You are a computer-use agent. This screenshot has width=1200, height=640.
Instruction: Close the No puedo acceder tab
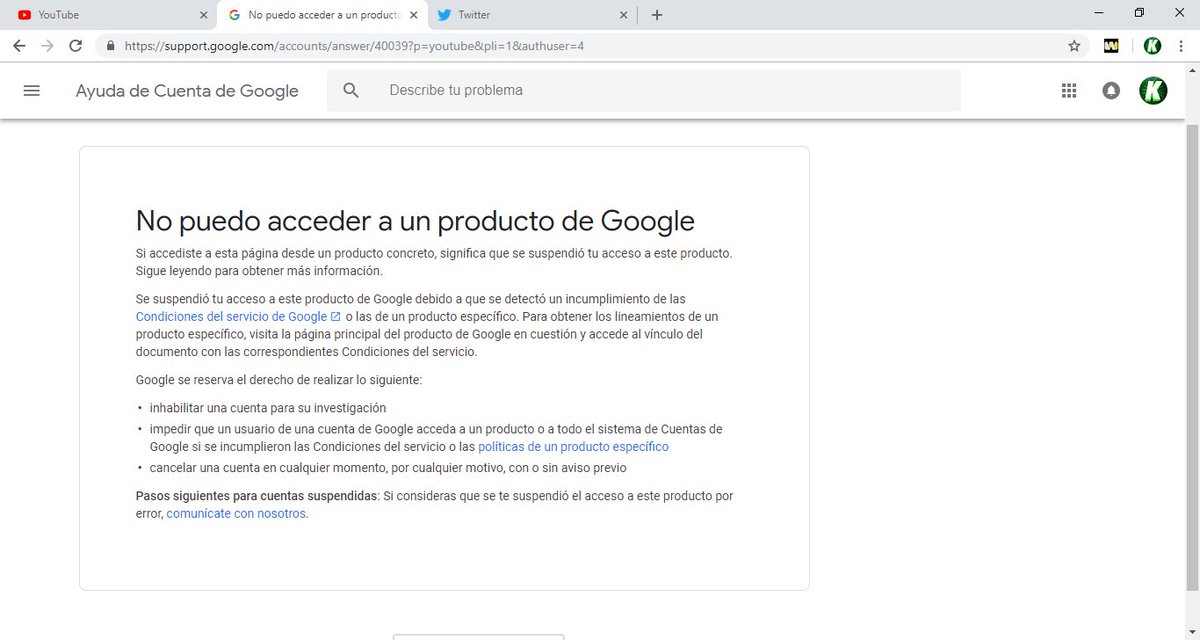[414, 15]
